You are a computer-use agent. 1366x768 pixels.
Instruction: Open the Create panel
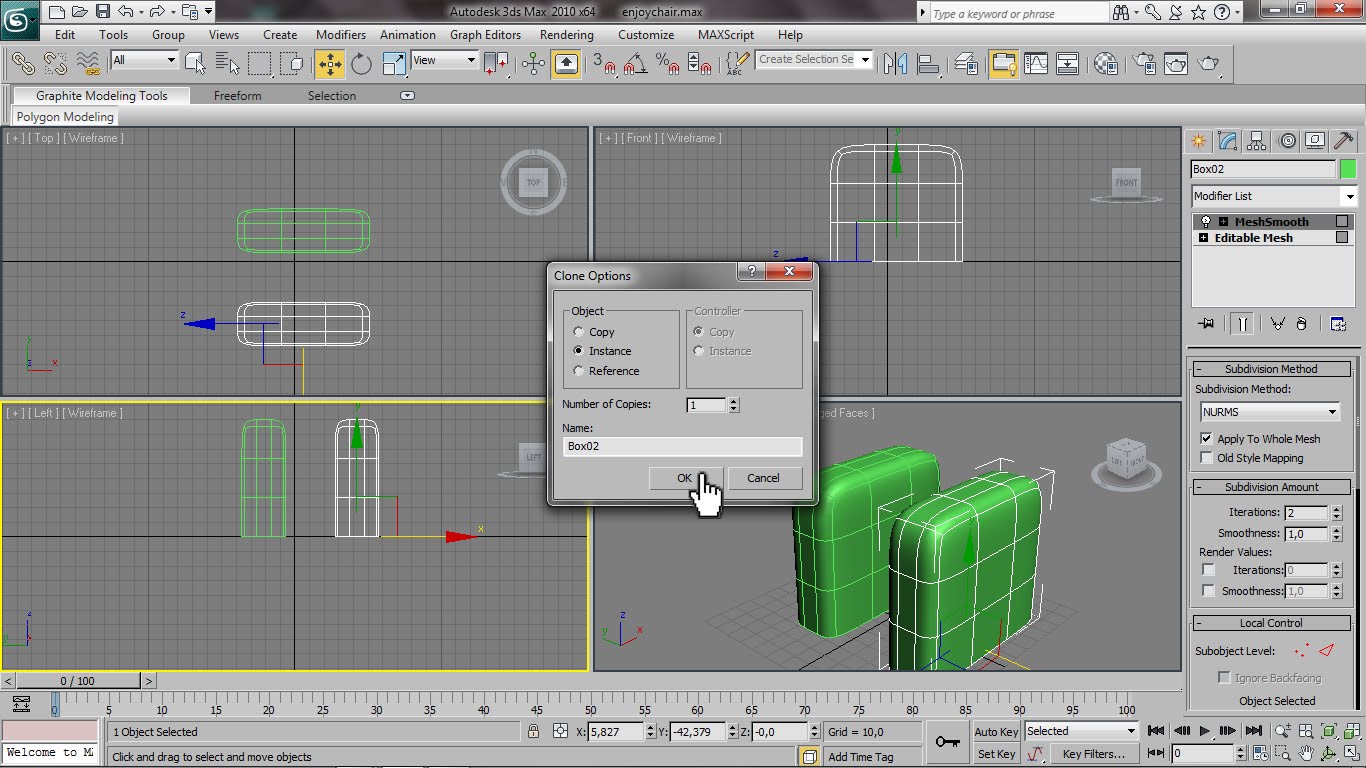[x=1198, y=140]
